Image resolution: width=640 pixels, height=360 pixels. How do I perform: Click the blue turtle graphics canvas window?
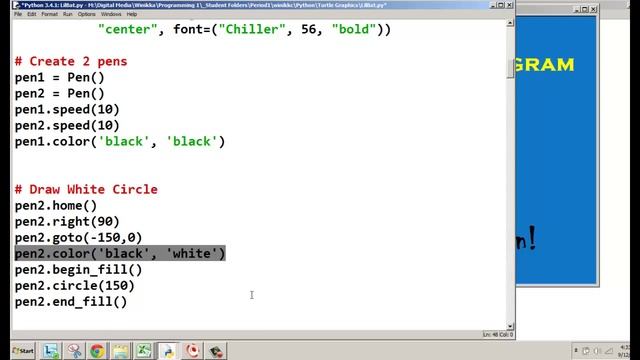pos(556,150)
